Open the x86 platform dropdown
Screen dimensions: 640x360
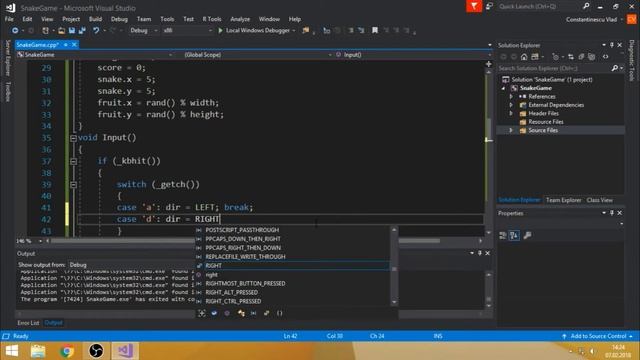[x=187, y=30]
